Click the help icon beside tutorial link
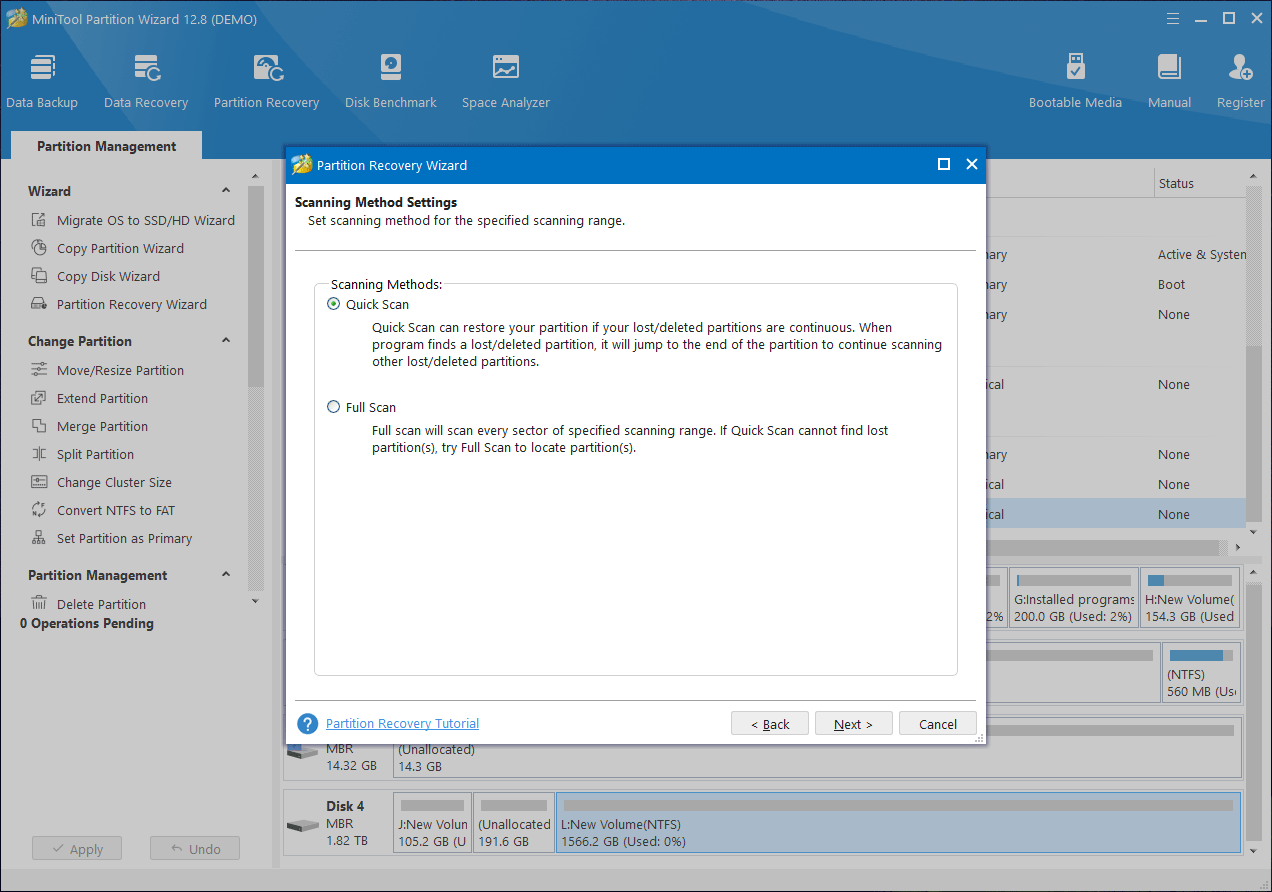The image size is (1272, 892). 307,724
